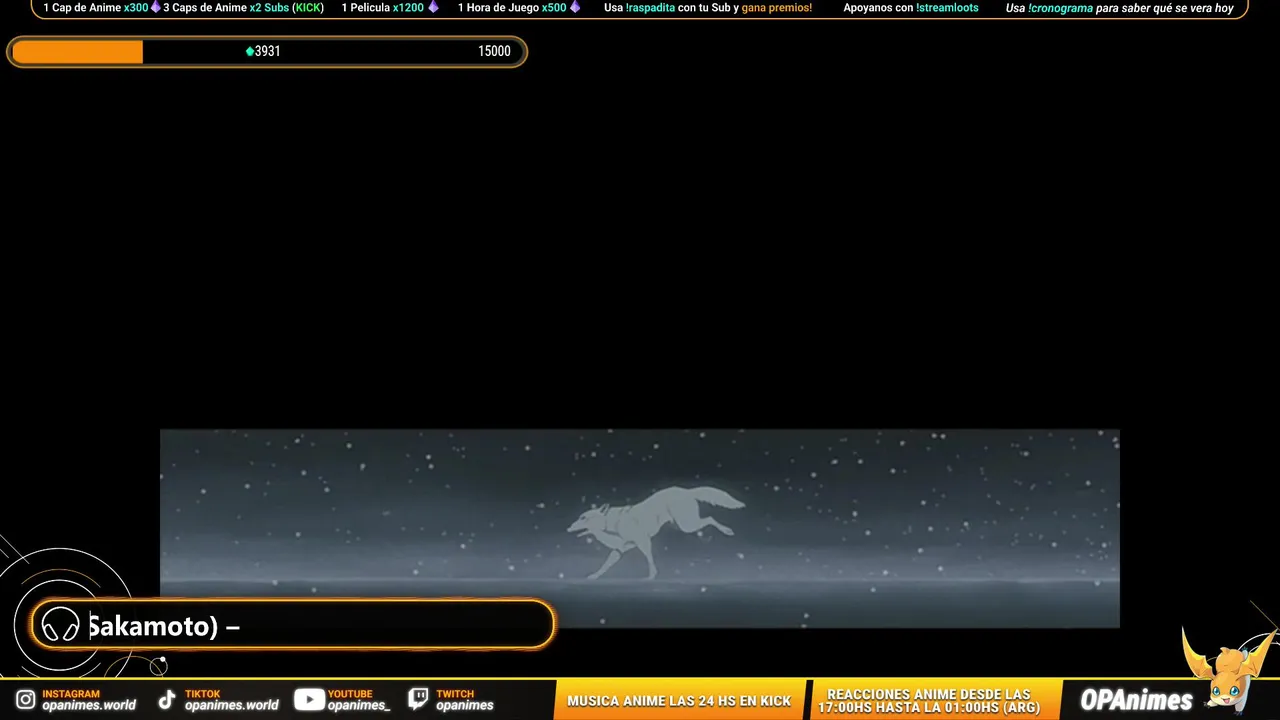The image size is (1280, 720).
Task: Click the opanimes Twitch handle
Action: coord(465,705)
